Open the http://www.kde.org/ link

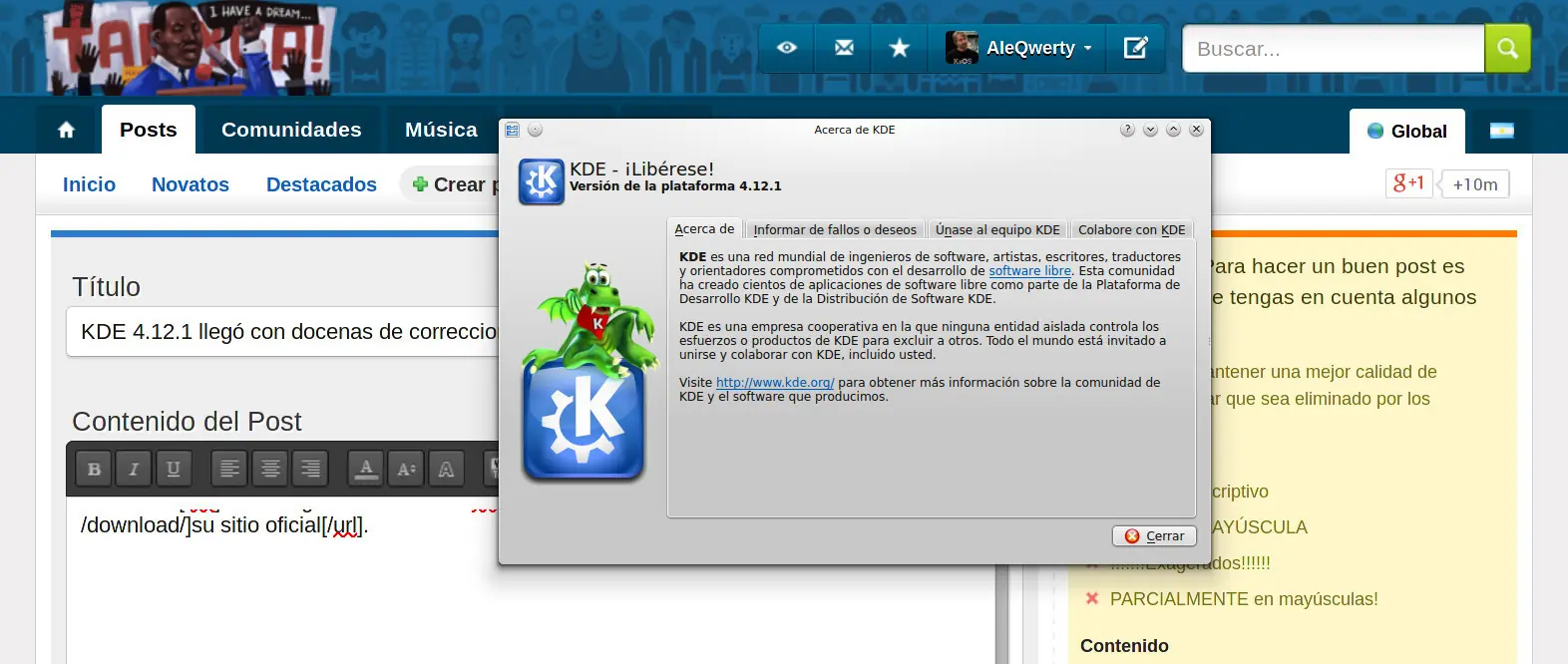tap(775, 383)
